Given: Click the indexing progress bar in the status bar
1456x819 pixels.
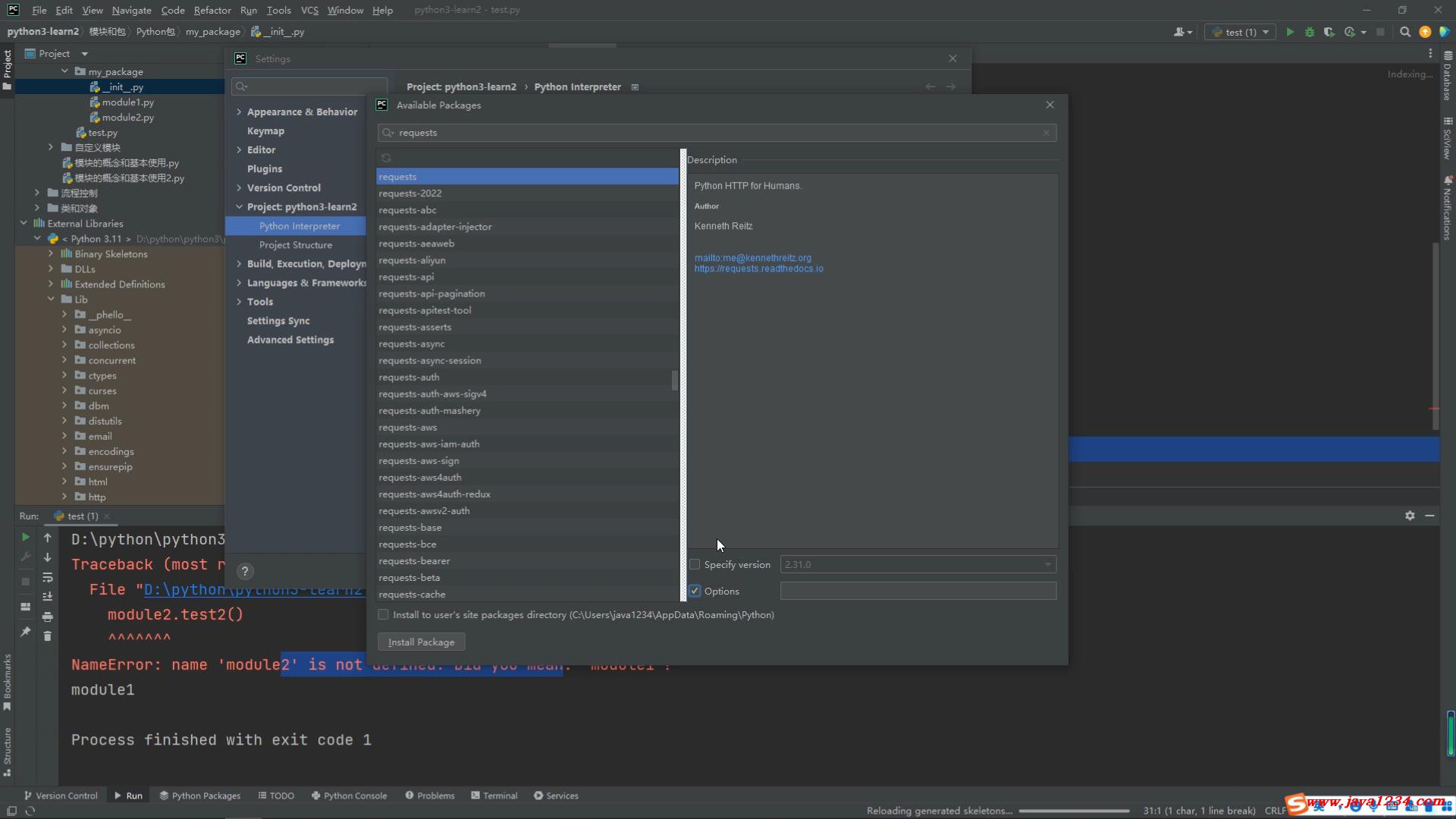Looking at the screenshot, I should [x=1075, y=811].
